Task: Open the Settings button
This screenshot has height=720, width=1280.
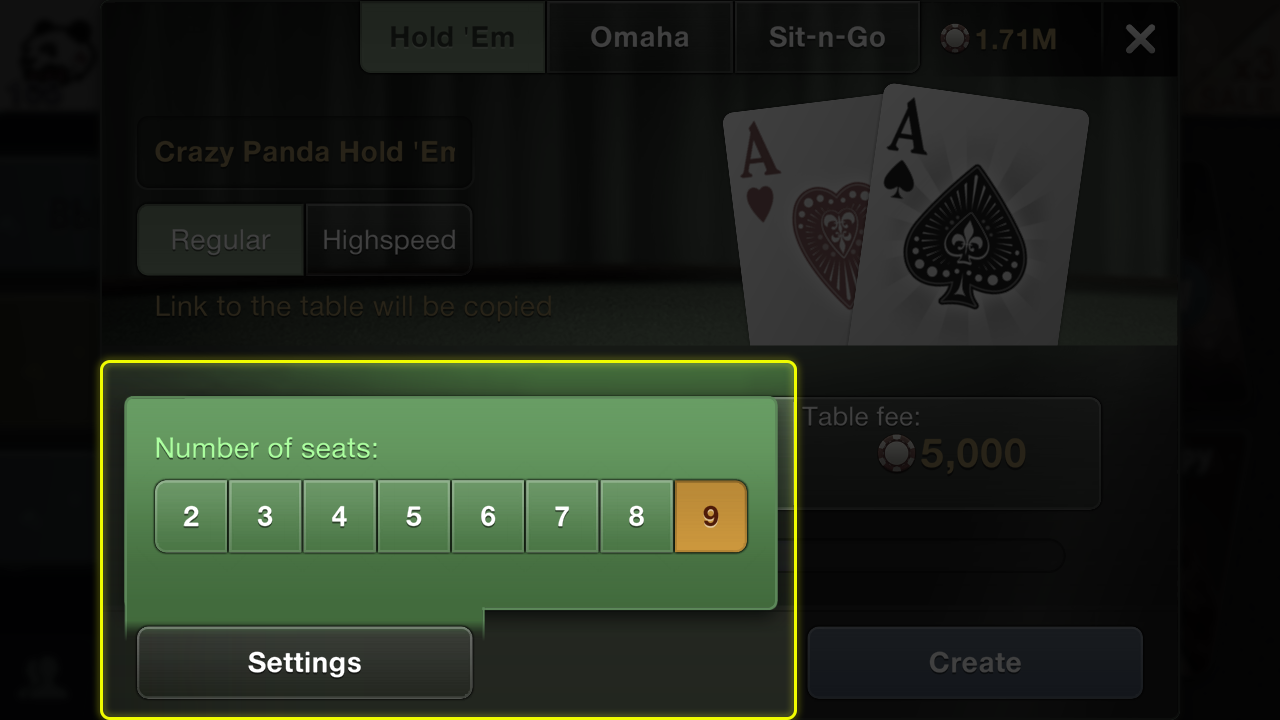Action: (x=304, y=662)
